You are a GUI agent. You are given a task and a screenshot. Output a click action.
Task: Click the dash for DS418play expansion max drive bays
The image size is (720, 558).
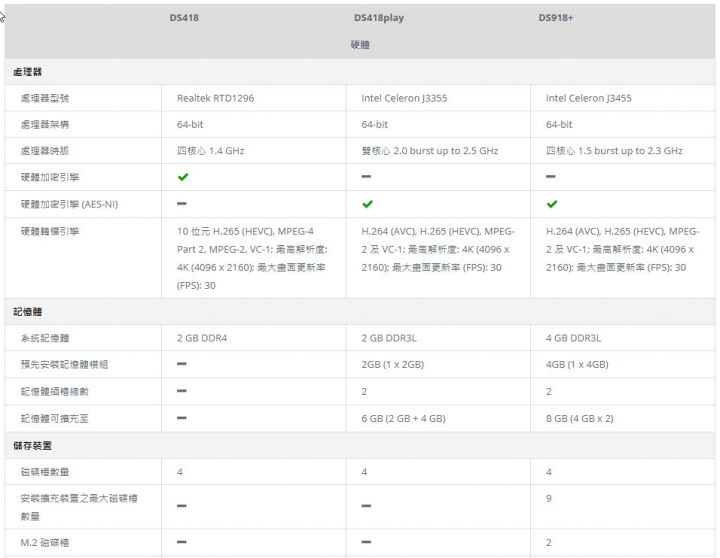tap(366, 506)
